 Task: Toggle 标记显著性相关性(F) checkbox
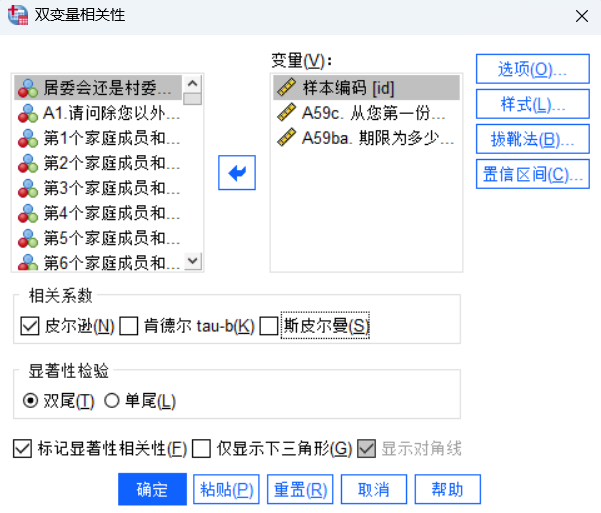point(22,449)
